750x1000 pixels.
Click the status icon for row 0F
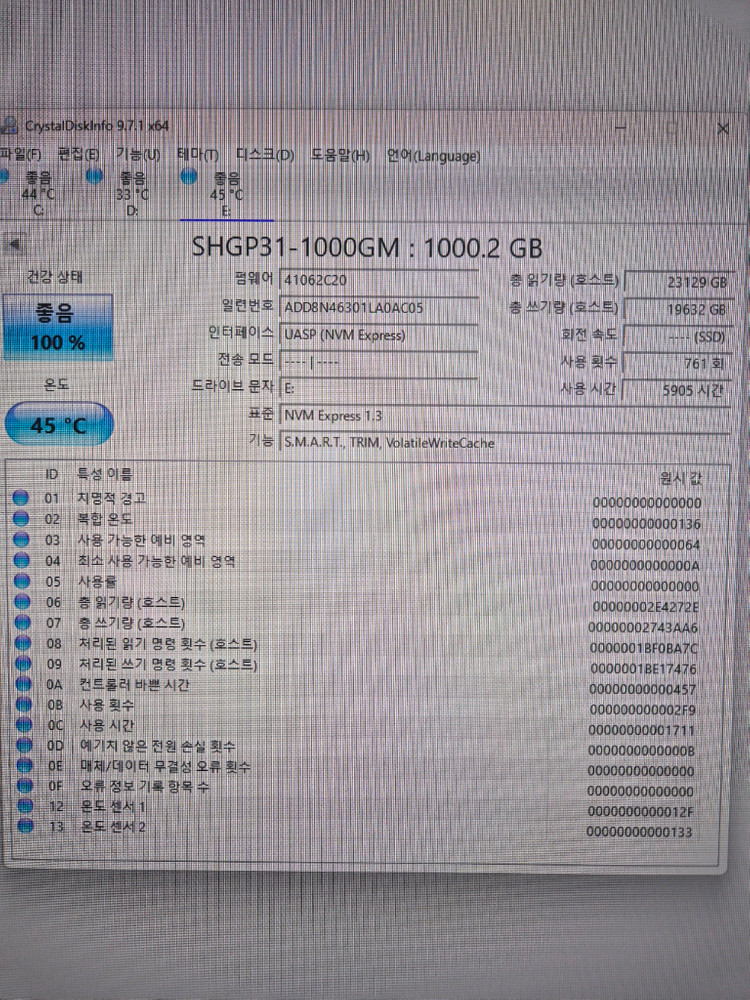pyautogui.click(x=26, y=785)
